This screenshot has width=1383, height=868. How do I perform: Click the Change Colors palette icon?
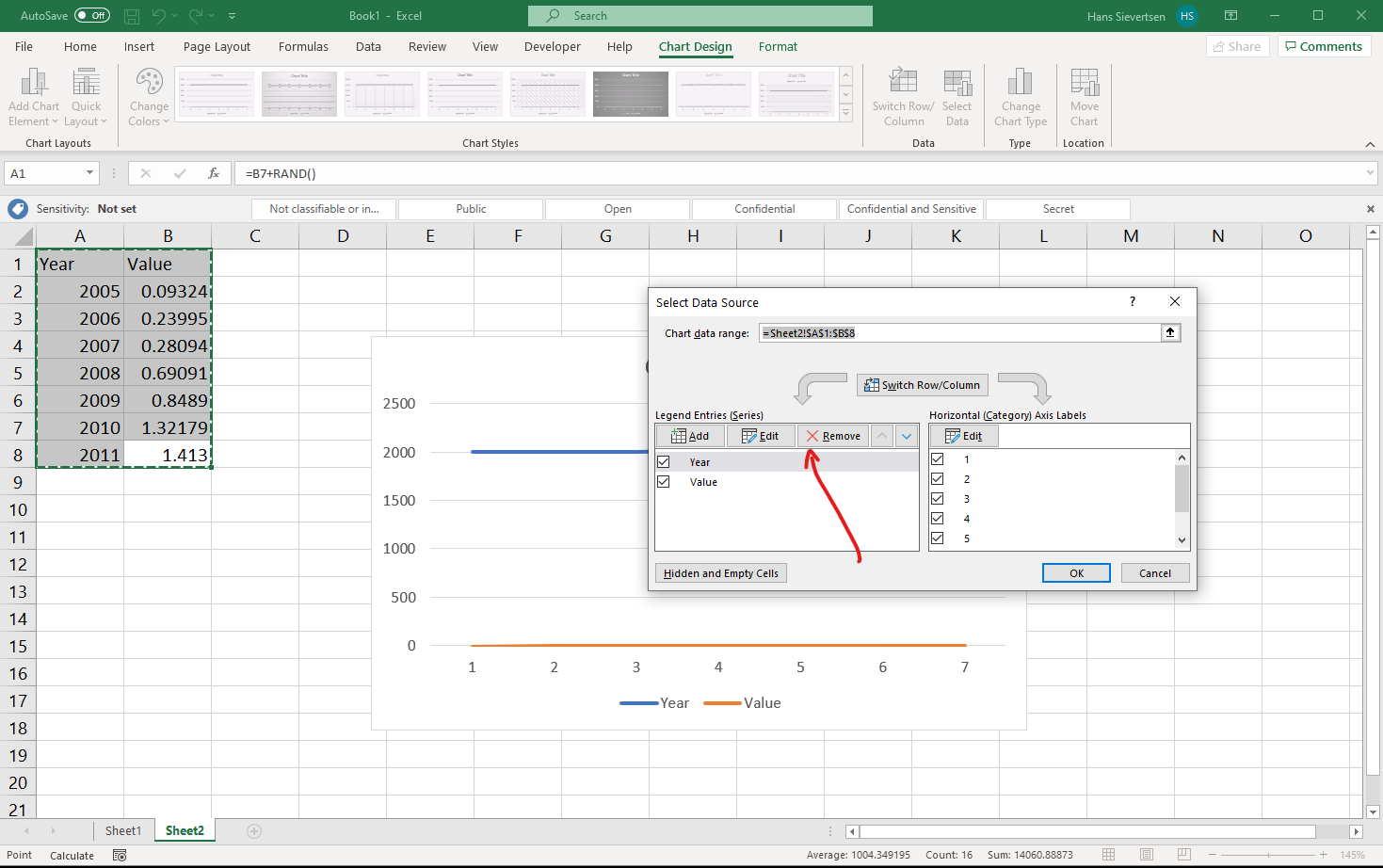(x=149, y=82)
